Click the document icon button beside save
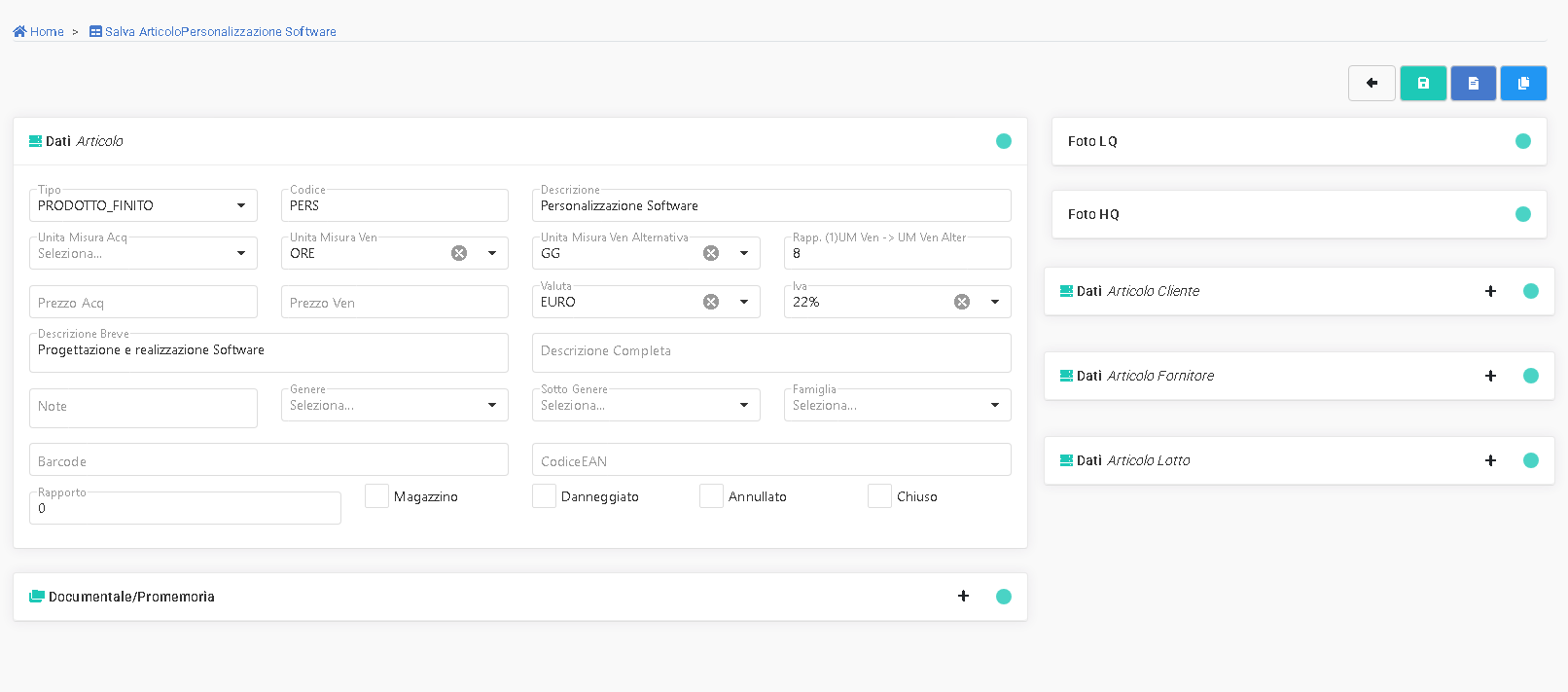Screen dimensions: 1568x692 (x=1474, y=84)
